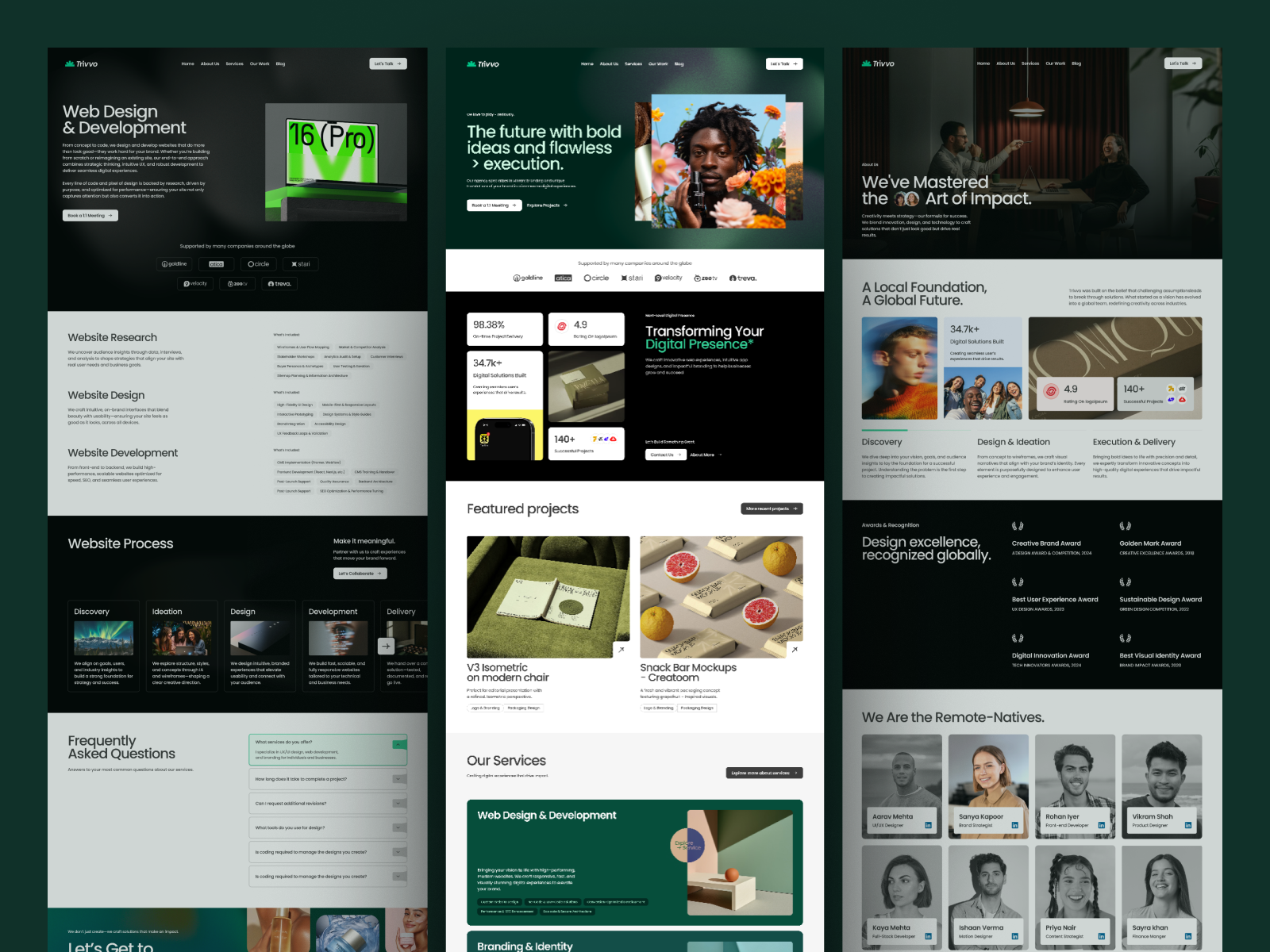Open the Snack Bar Mockups project thumbnail
Image resolution: width=1270 pixels, height=952 pixels.
coord(722,597)
